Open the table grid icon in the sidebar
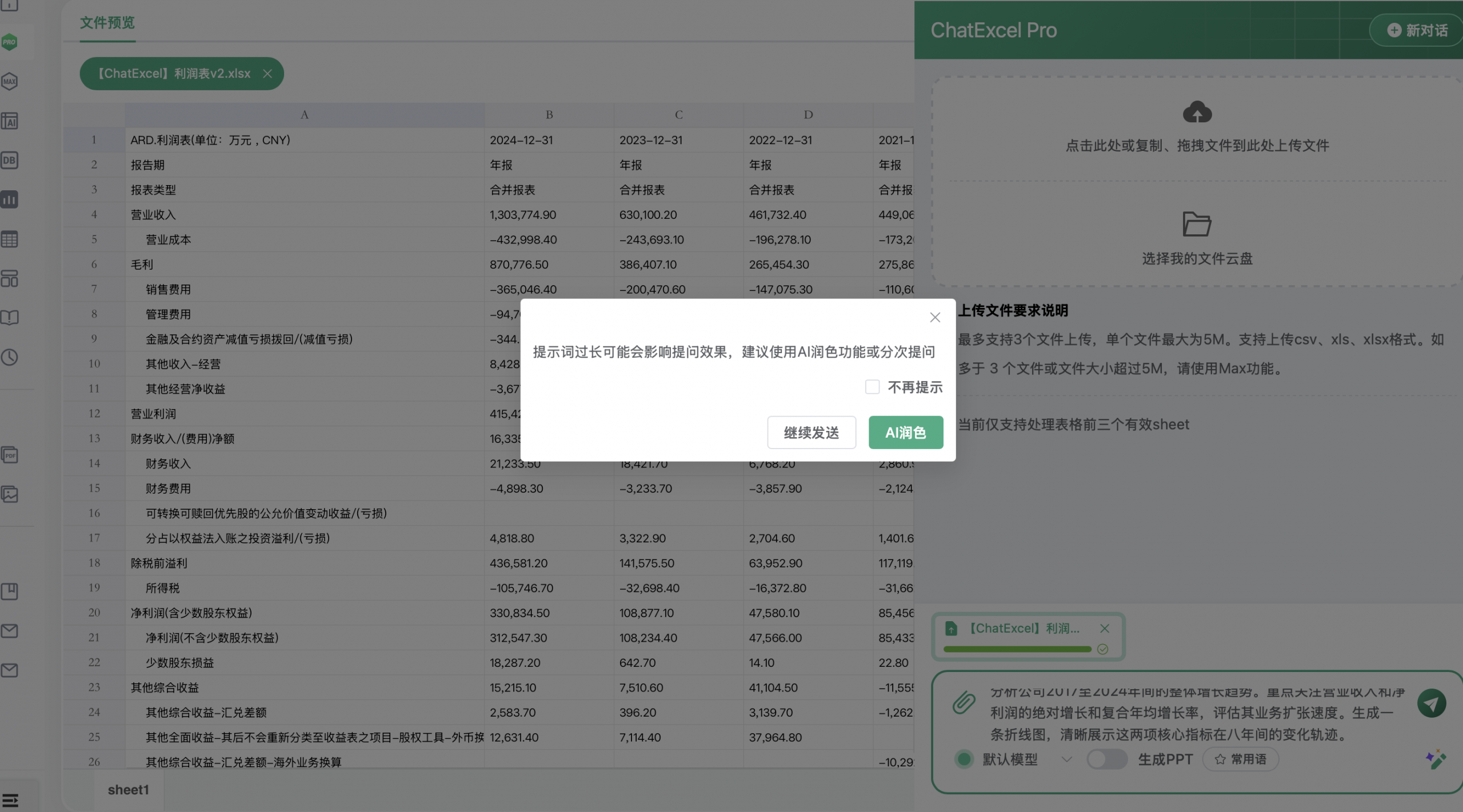This screenshot has height=812, width=1463. [x=9, y=239]
